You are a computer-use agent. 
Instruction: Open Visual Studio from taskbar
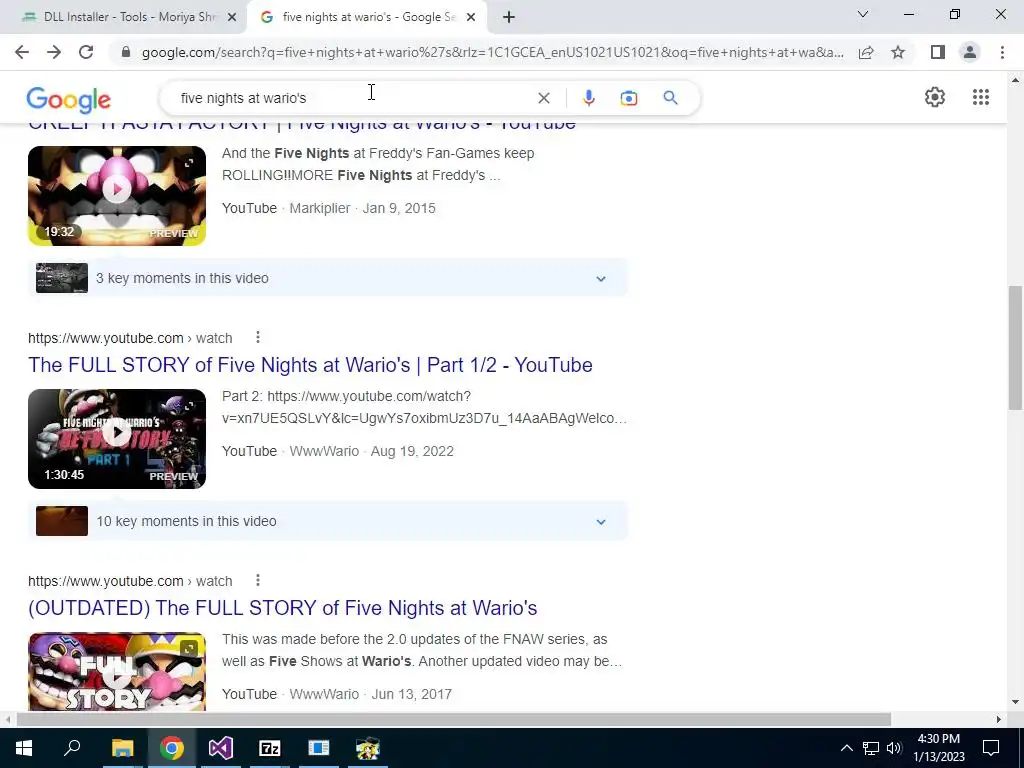[x=221, y=748]
